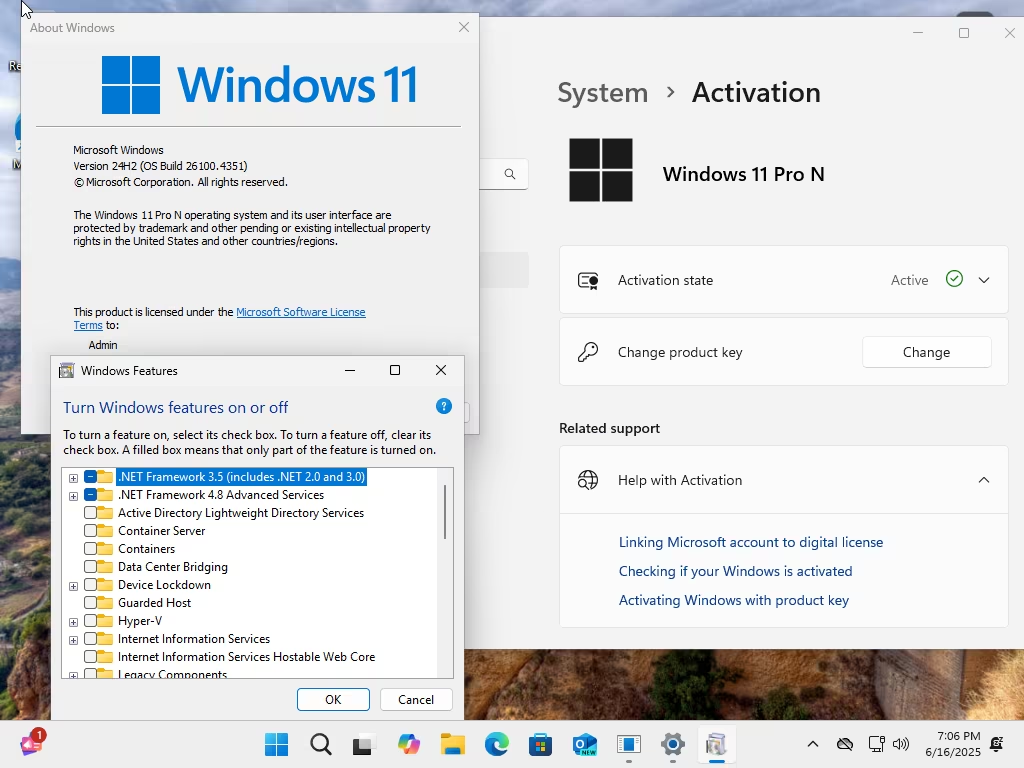Check the Containers feature box
This screenshot has height=768, width=1024.
pos(90,549)
